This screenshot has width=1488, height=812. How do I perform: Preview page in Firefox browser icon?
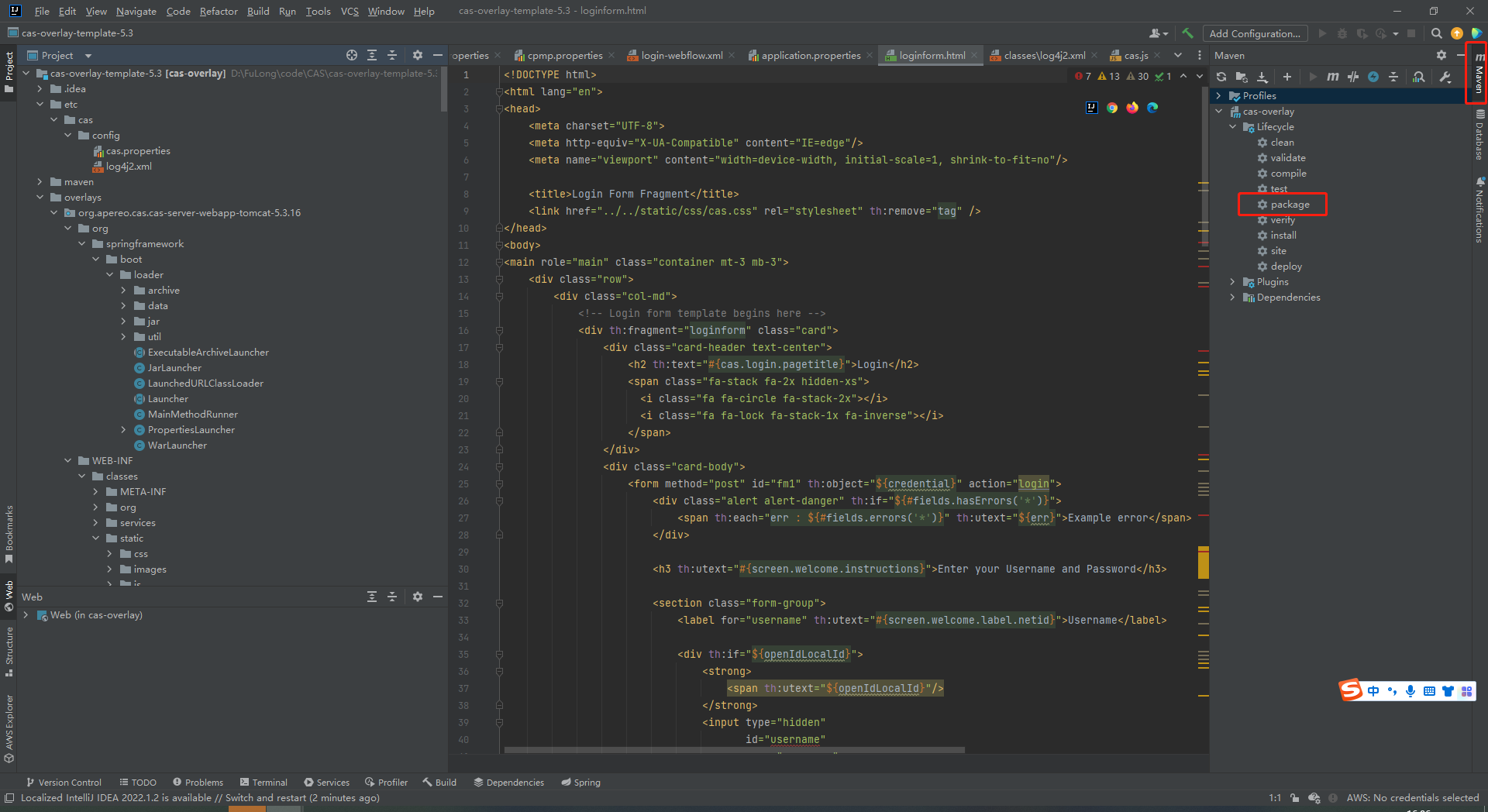point(1132,108)
